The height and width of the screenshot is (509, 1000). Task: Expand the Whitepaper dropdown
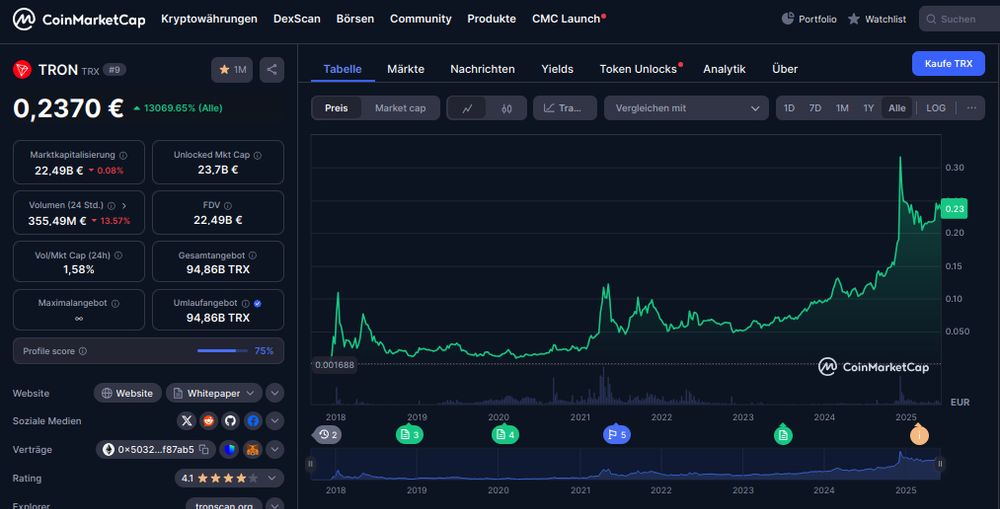click(251, 393)
